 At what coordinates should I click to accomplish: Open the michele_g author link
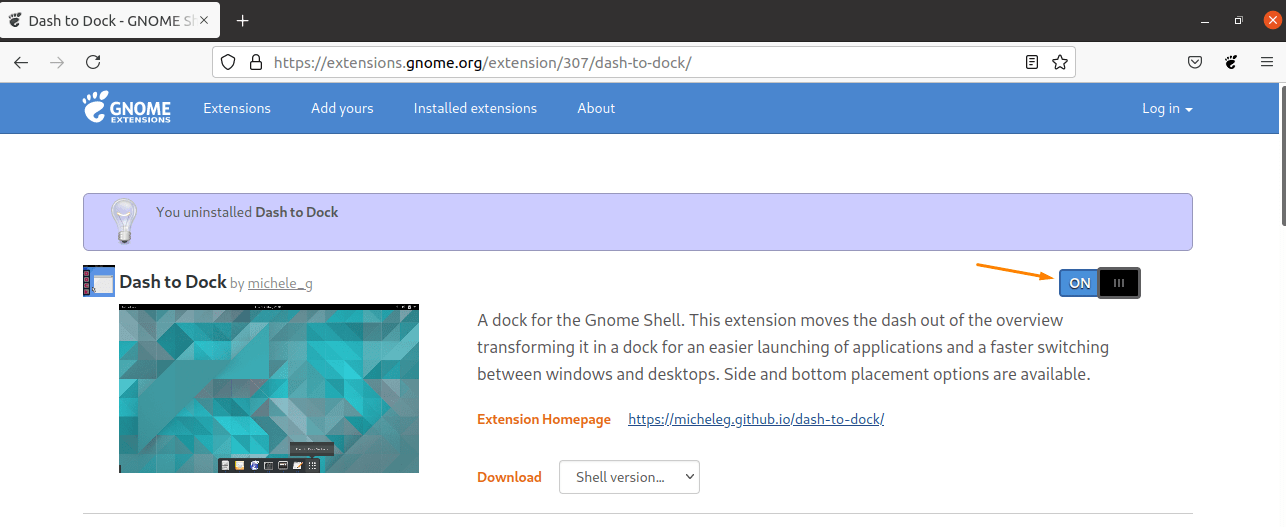pyautogui.click(x=280, y=284)
